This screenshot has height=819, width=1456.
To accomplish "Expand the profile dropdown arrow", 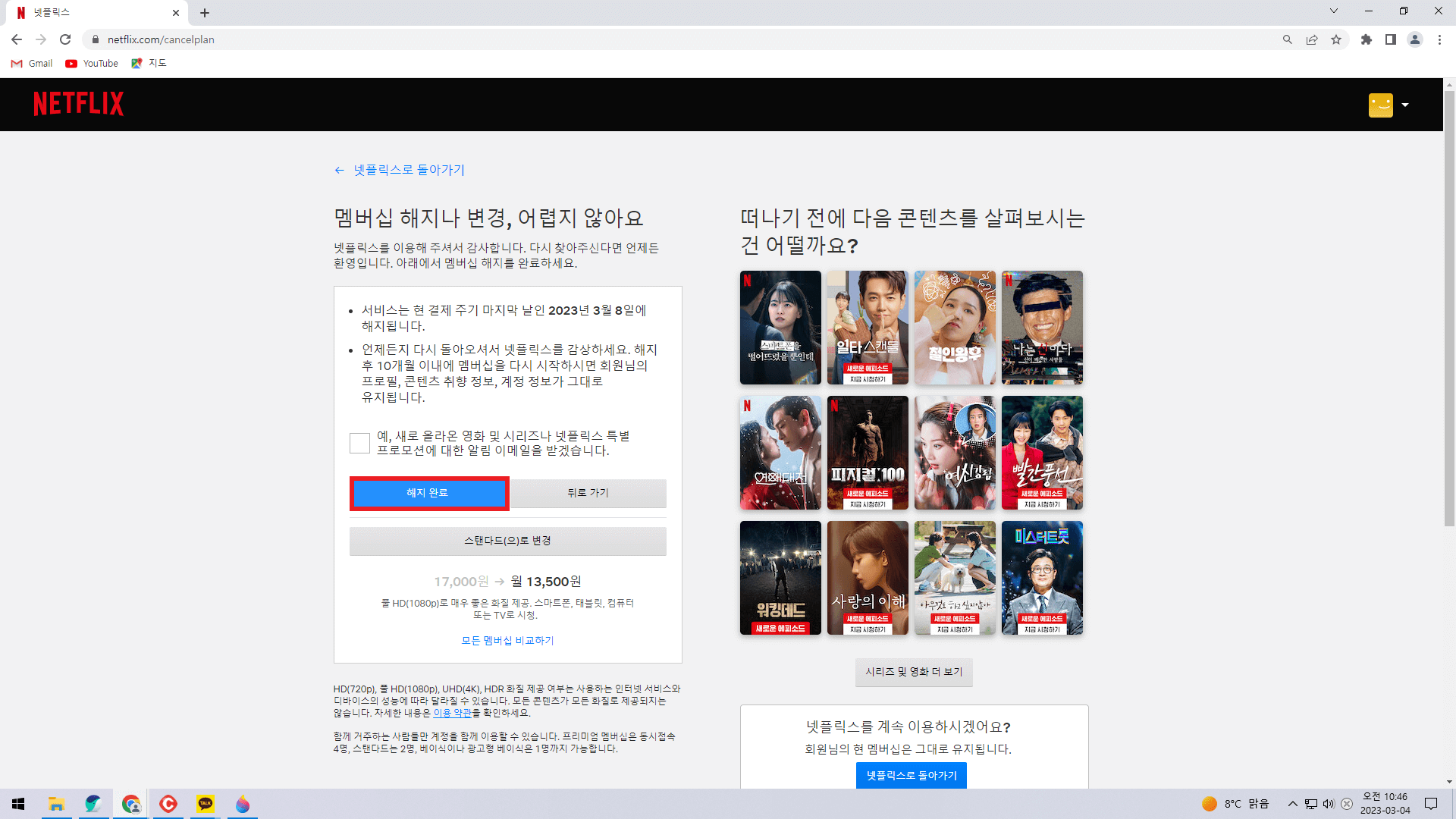I will point(1405,105).
